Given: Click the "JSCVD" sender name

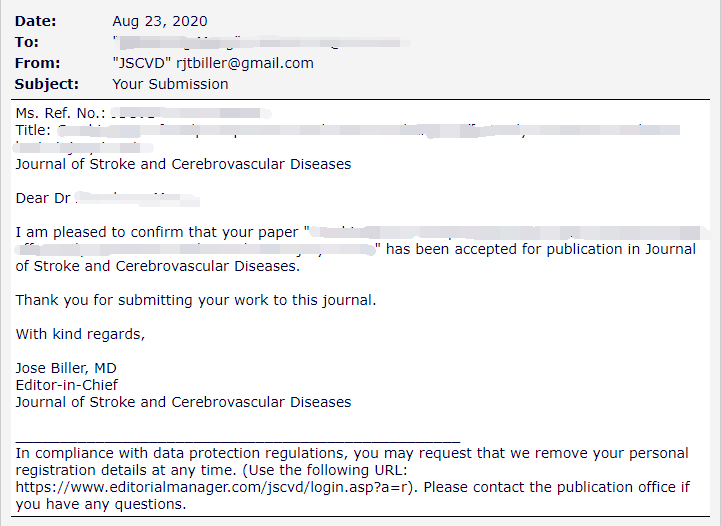Looking at the screenshot, I should tap(142, 63).
